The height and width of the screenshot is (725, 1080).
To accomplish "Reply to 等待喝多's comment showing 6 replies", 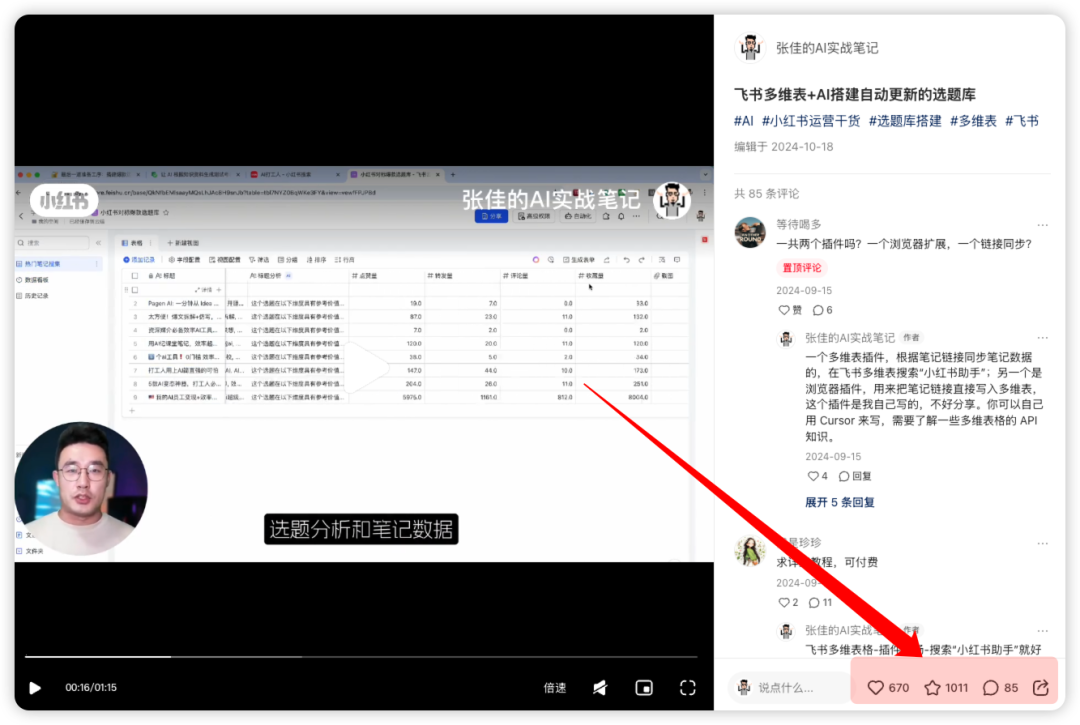I will [x=822, y=310].
